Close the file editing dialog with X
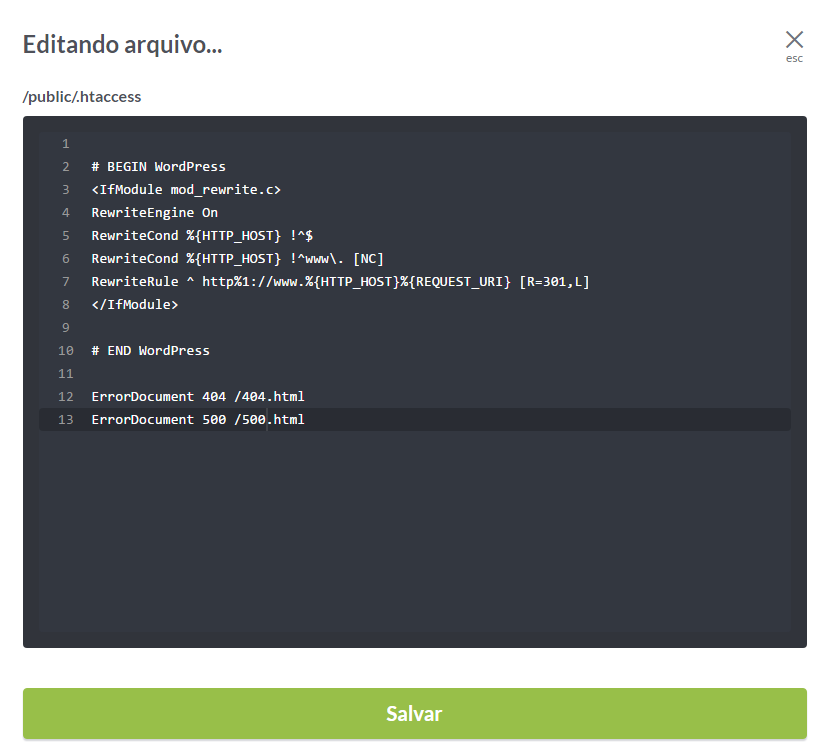The height and width of the screenshot is (753, 830). (794, 40)
